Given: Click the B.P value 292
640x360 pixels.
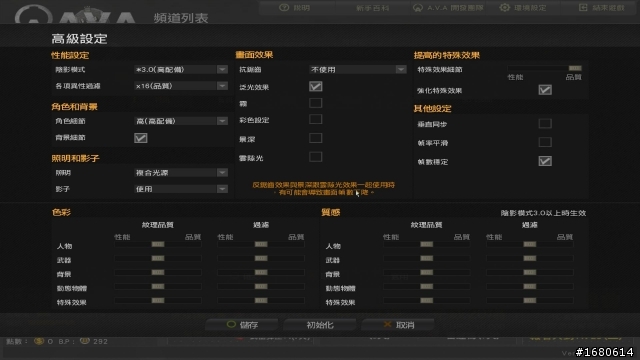Looking at the screenshot, I should coord(100,341).
